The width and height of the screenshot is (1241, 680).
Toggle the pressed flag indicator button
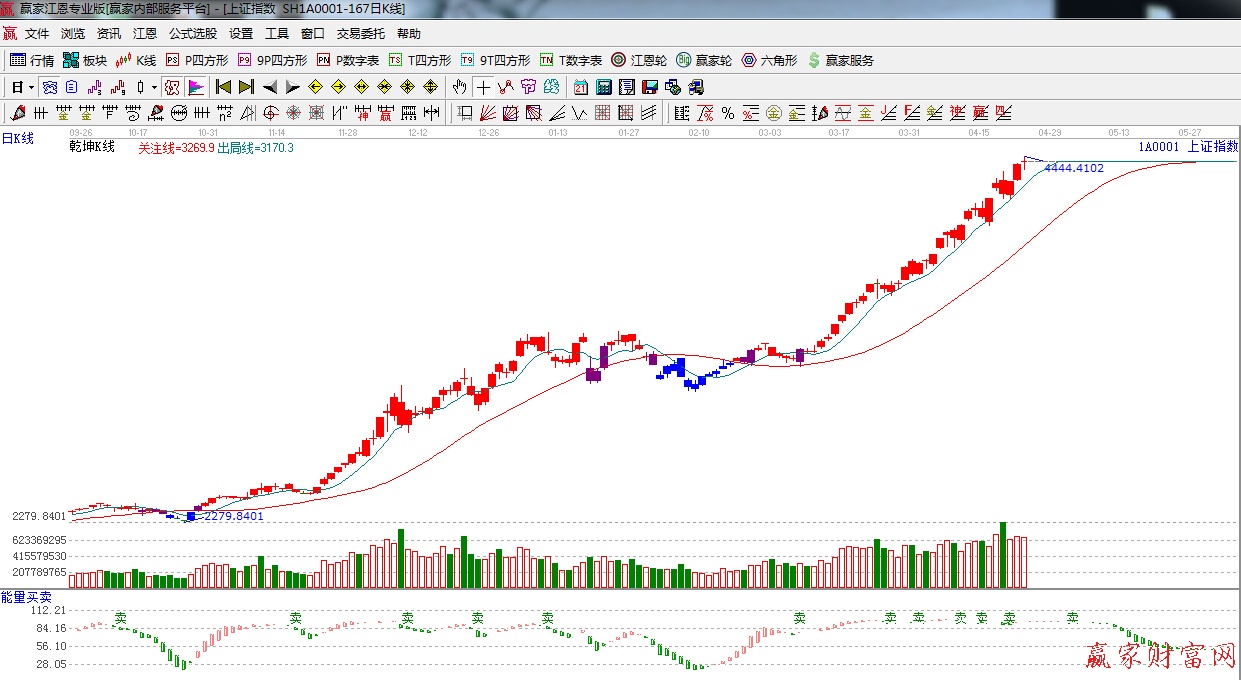pyautogui.click(x=196, y=87)
